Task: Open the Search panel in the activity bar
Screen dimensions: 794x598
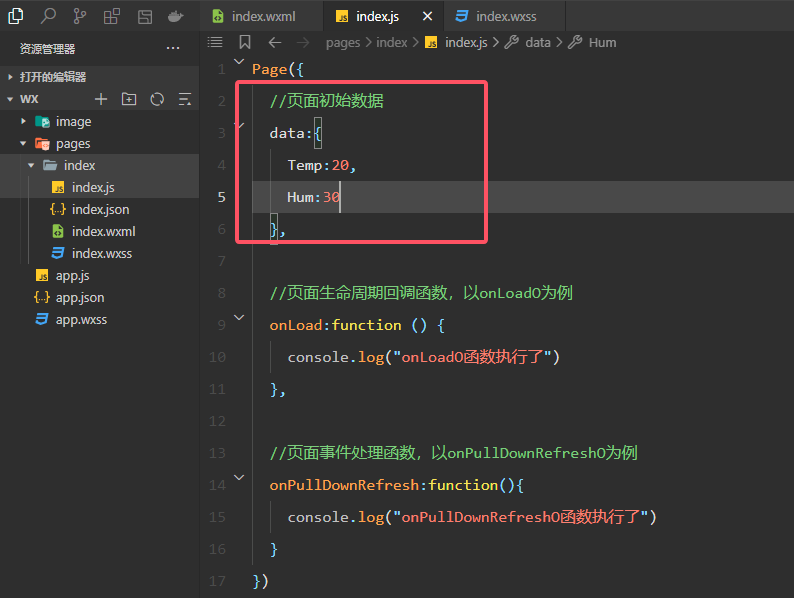Action: tap(48, 16)
